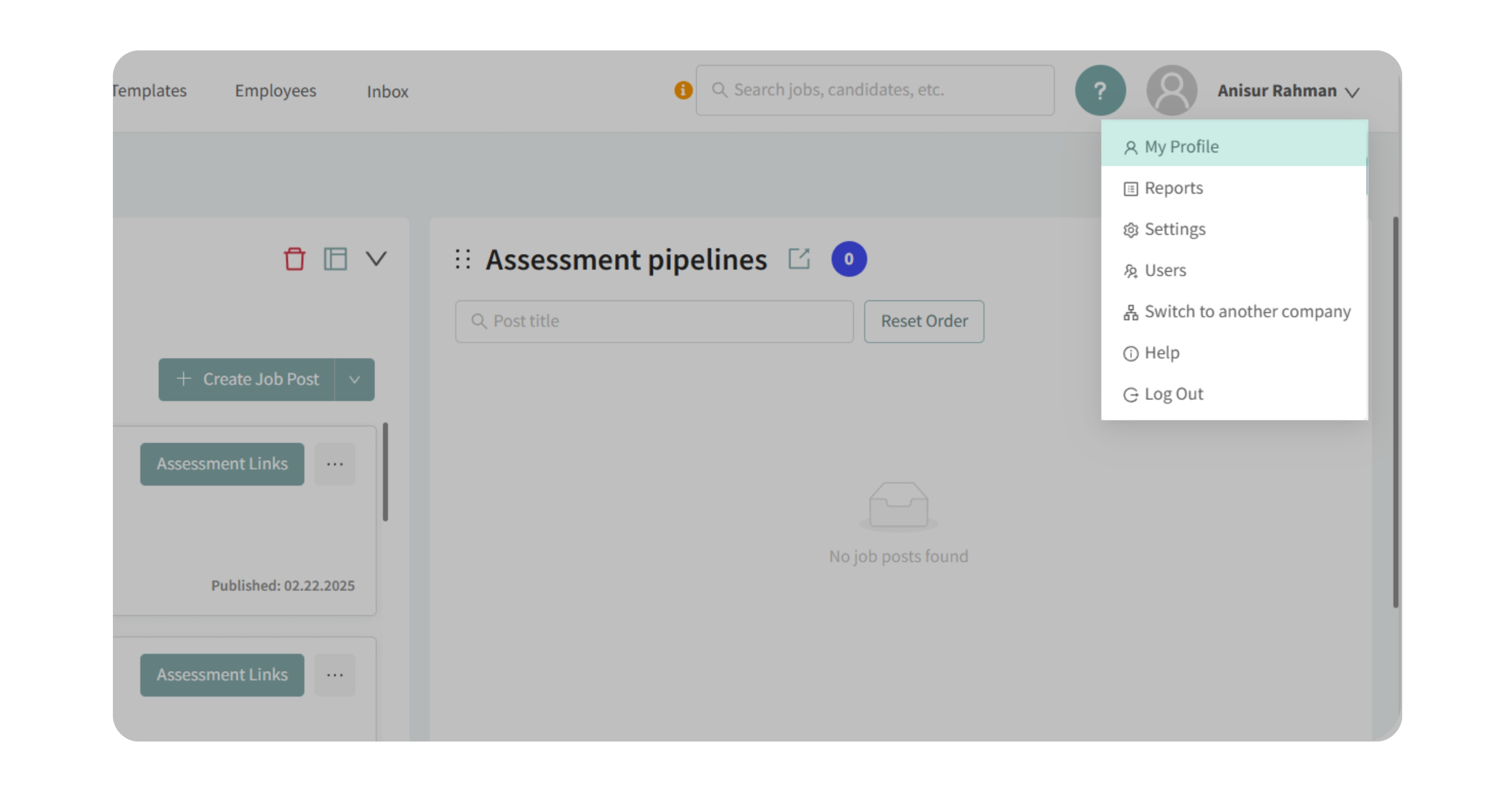
Task: Go to Inbox in the navigation
Action: click(x=388, y=92)
